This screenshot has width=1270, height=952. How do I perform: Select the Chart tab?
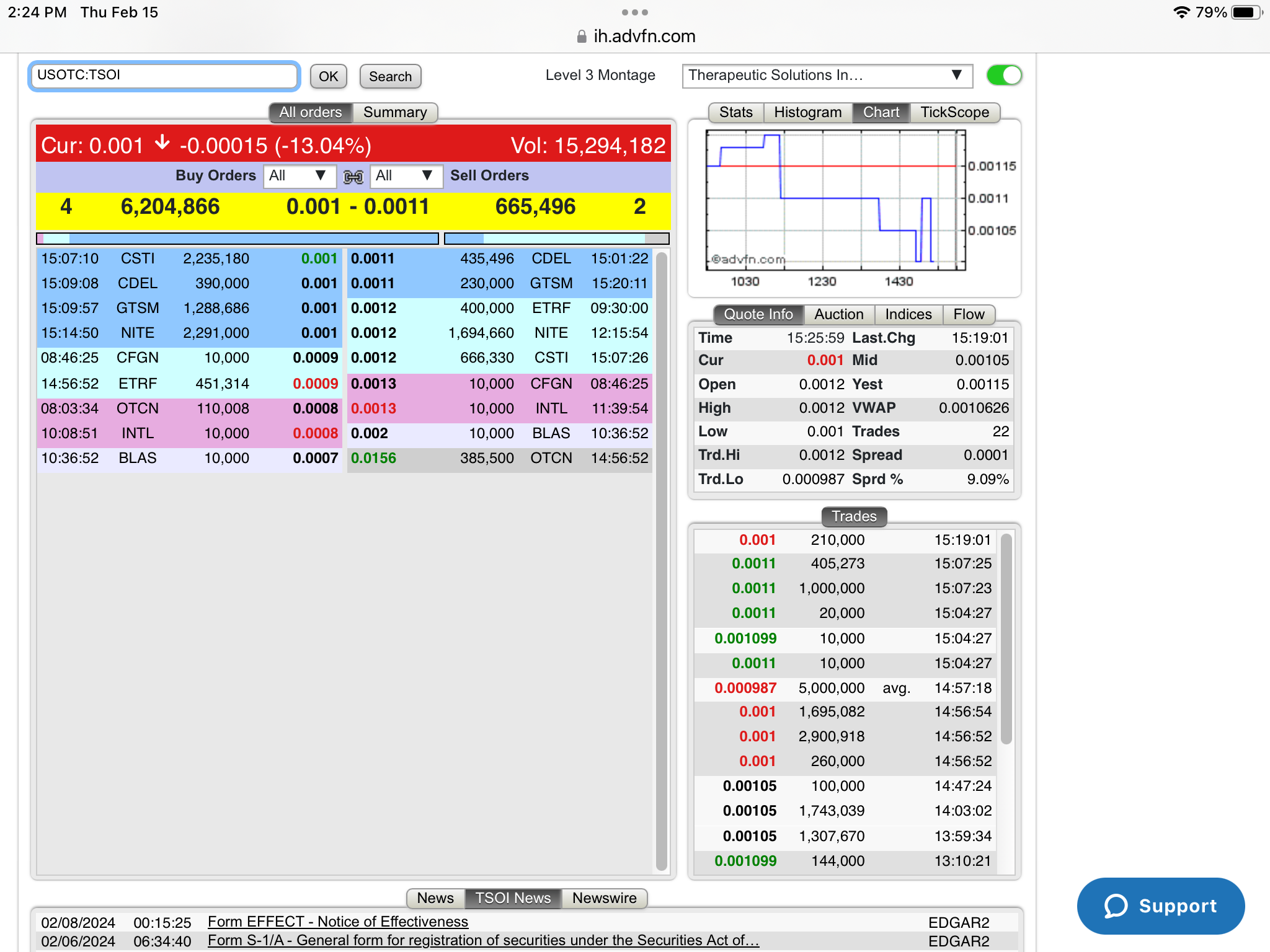tap(881, 112)
